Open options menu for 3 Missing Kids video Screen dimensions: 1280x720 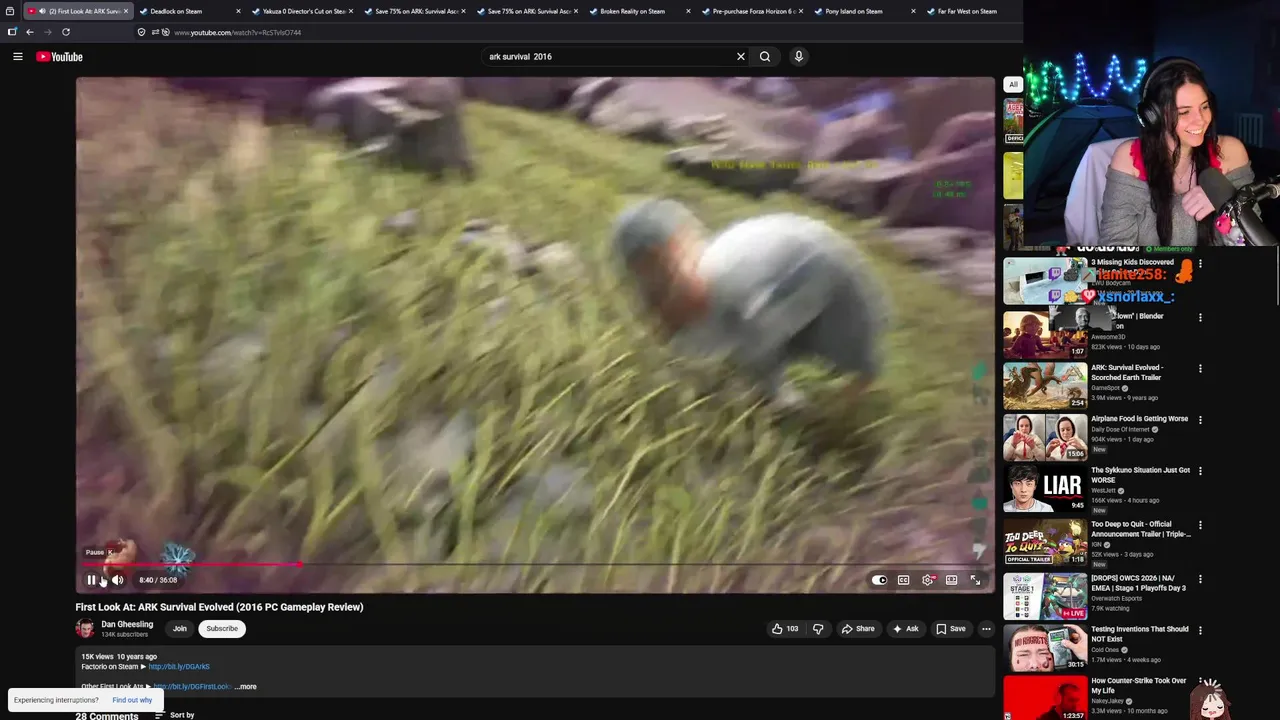tap(1200, 264)
